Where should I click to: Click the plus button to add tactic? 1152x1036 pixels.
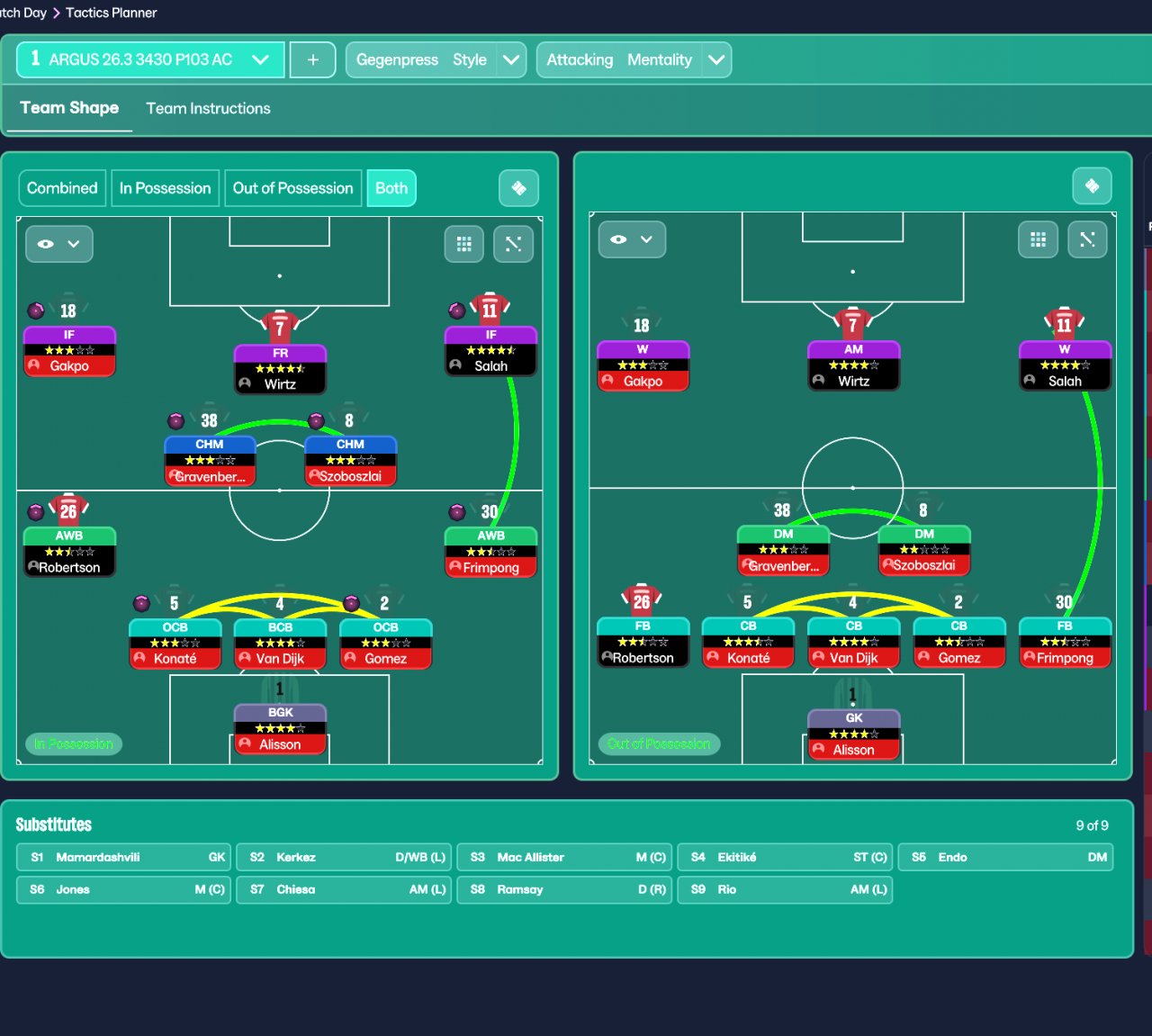(x=313, y=60)
